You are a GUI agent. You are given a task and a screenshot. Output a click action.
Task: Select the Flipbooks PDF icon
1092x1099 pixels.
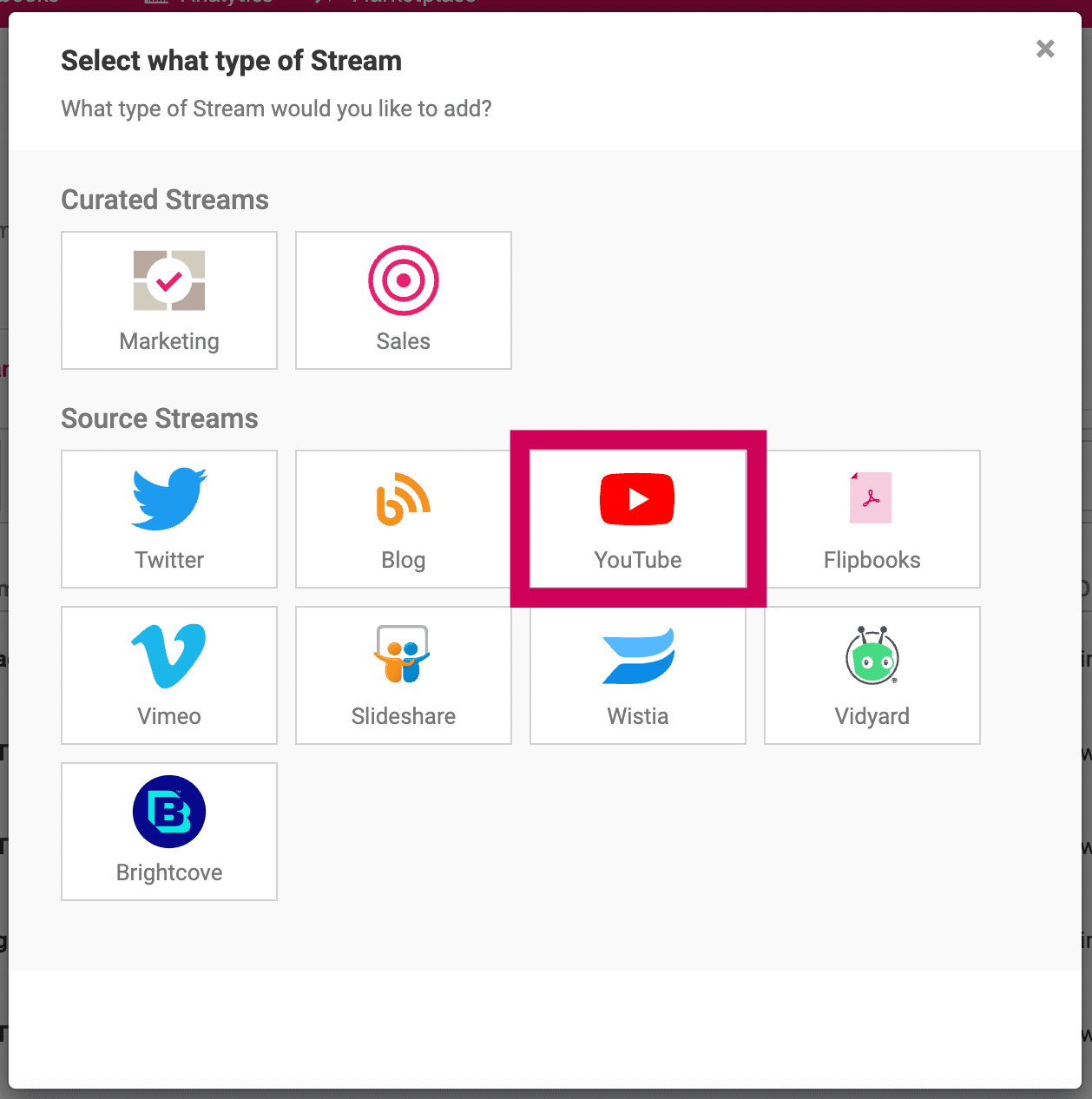click(x=872, y=497)
